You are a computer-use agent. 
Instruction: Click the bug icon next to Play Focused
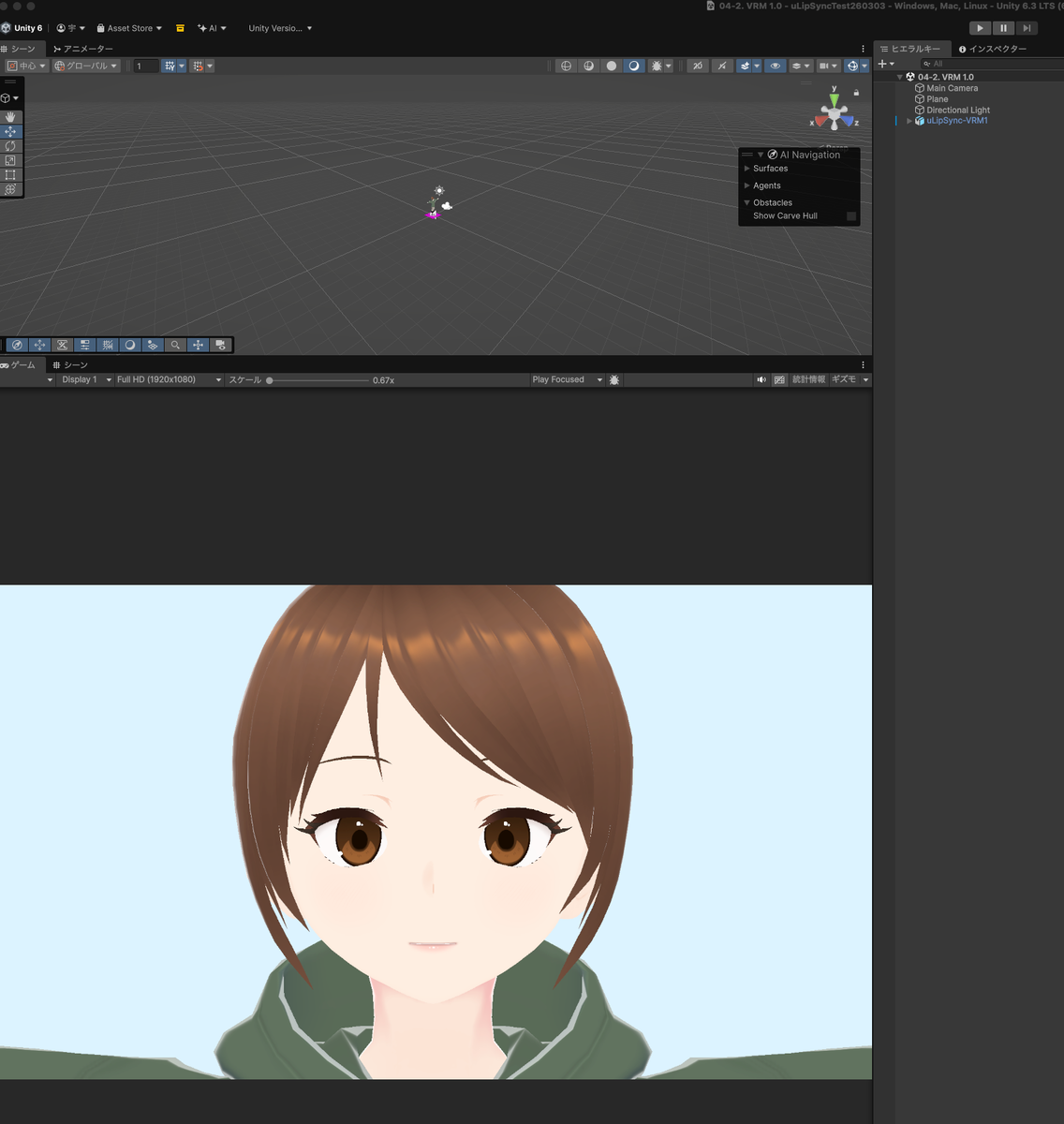[x=614, y=380]
